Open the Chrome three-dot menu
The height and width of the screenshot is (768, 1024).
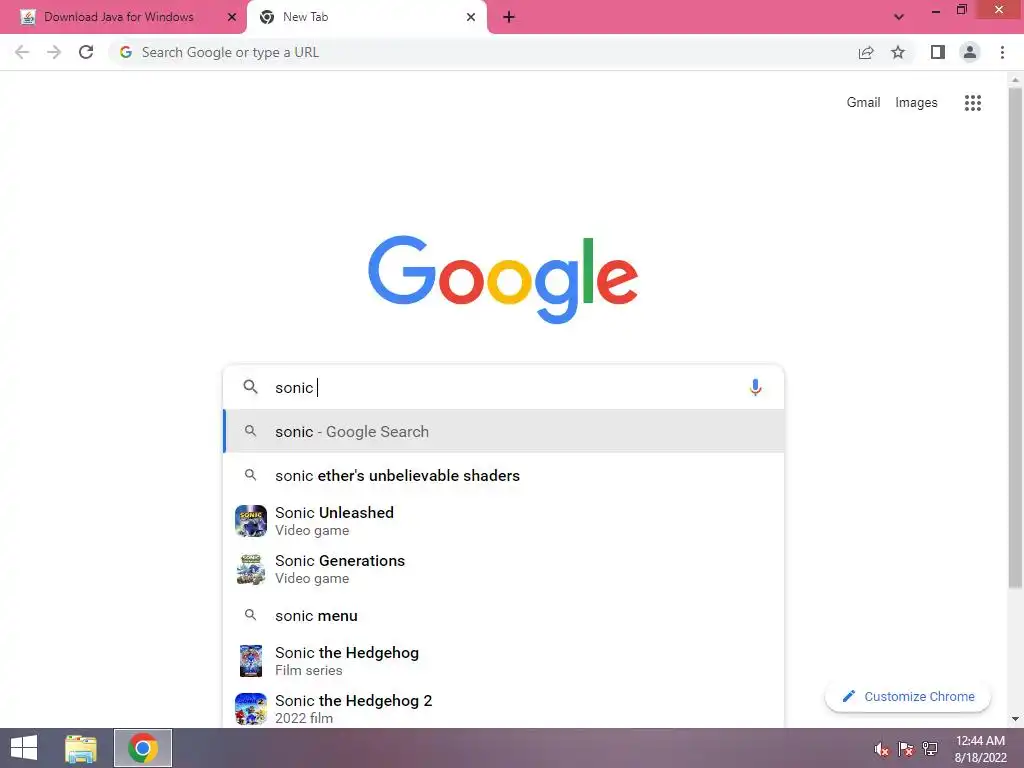[1002, 52]
